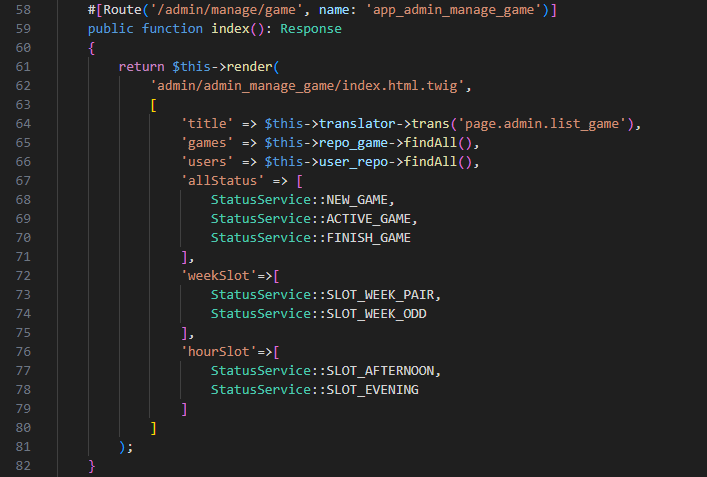Click the render method call
Viewport: 707px width, 477px height.
point(249,67)
